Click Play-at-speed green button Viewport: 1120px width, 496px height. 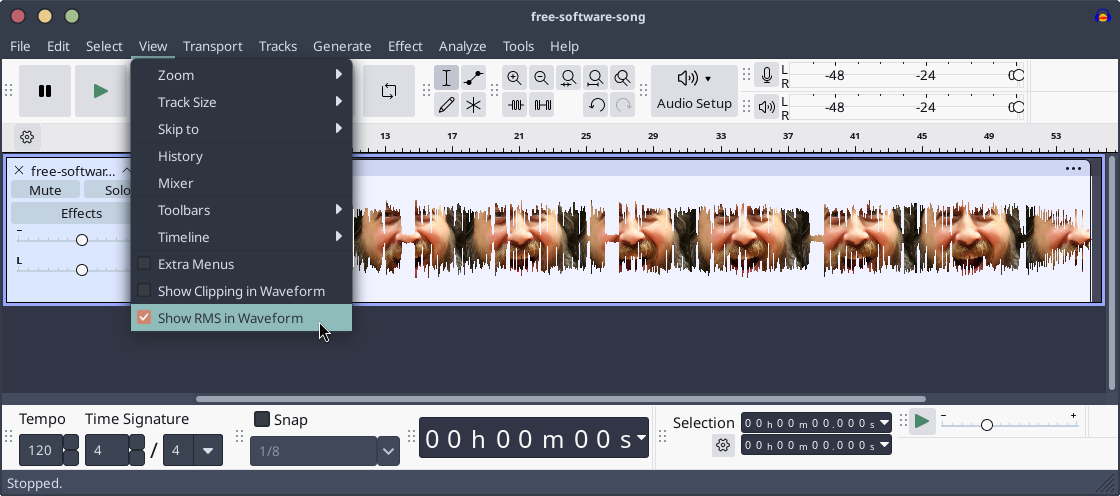point(922,422)
